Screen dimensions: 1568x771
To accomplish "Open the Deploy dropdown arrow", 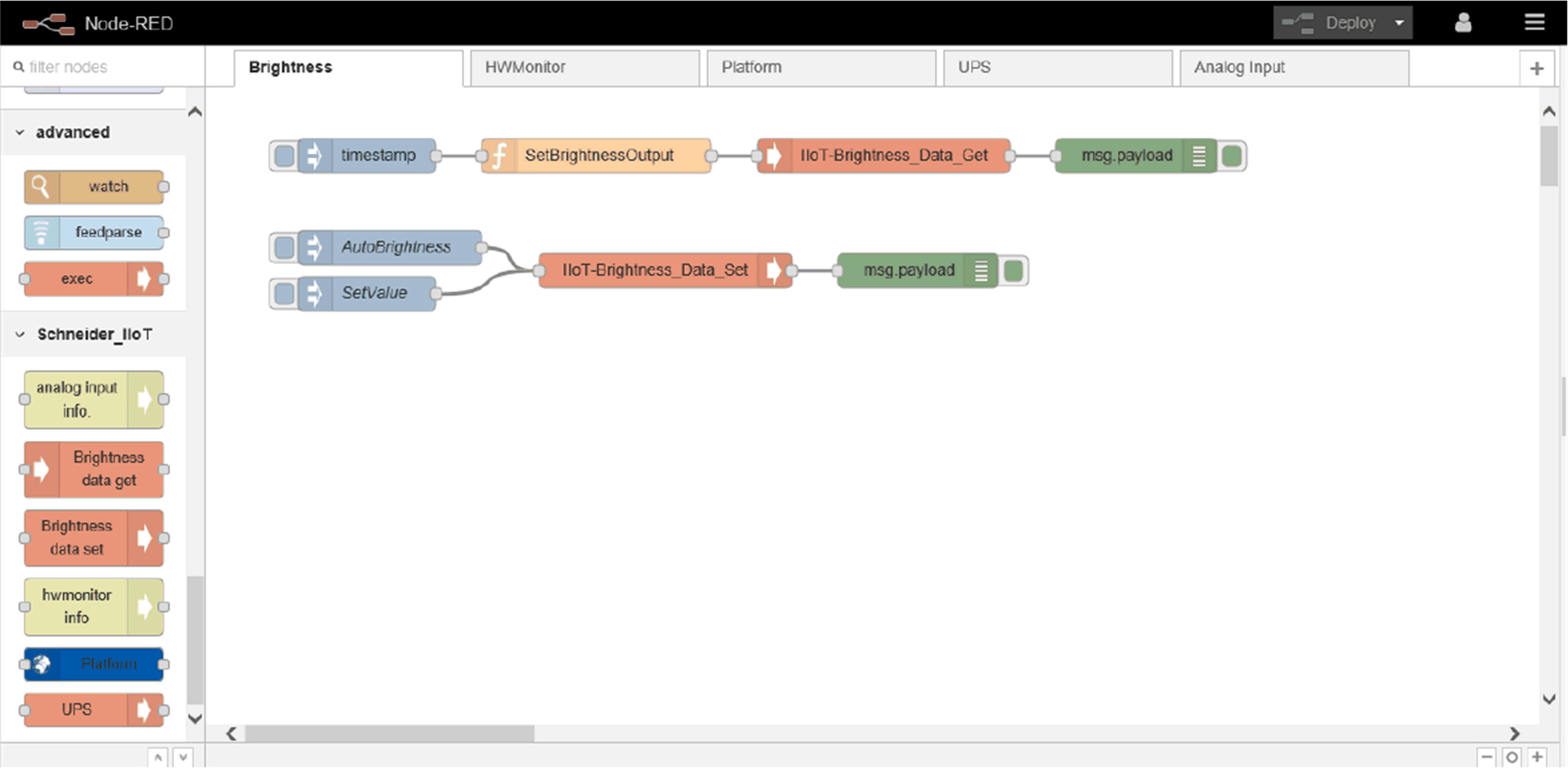I will pos(1399,23).
